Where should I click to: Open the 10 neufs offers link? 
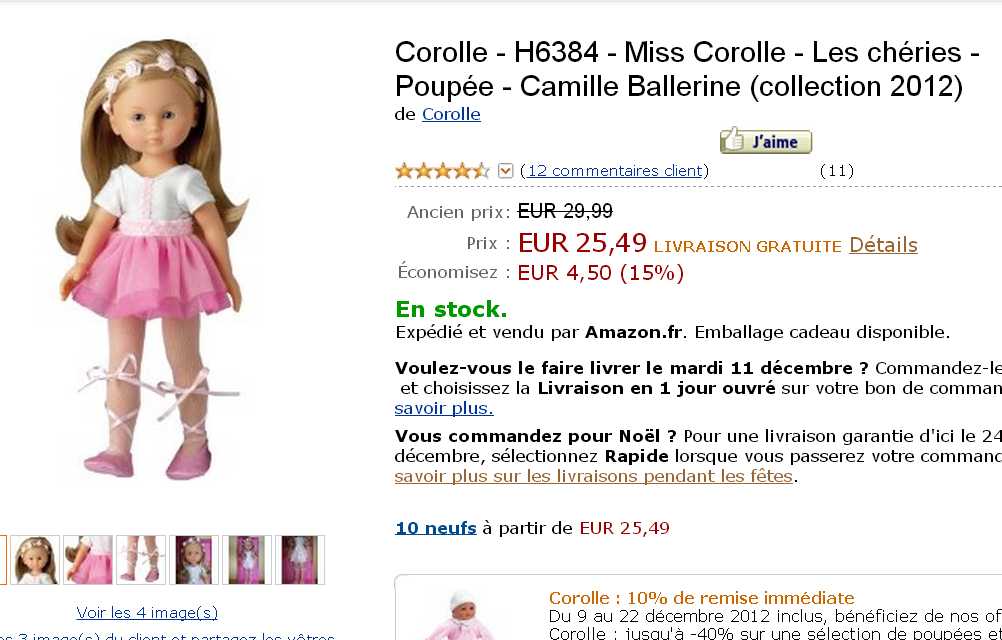tap(435, 527)
